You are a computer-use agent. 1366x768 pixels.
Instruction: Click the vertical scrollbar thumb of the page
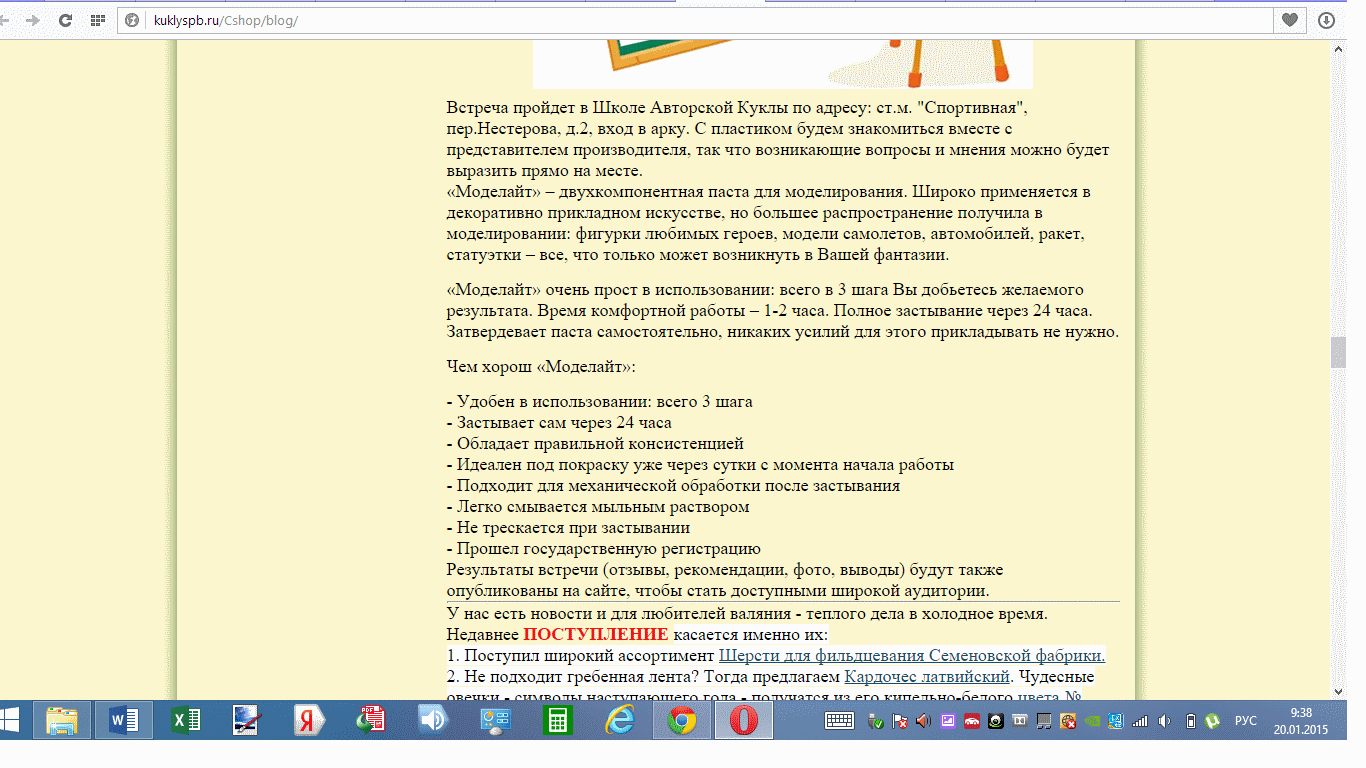pyautogui.click(x=1338, y=353)
